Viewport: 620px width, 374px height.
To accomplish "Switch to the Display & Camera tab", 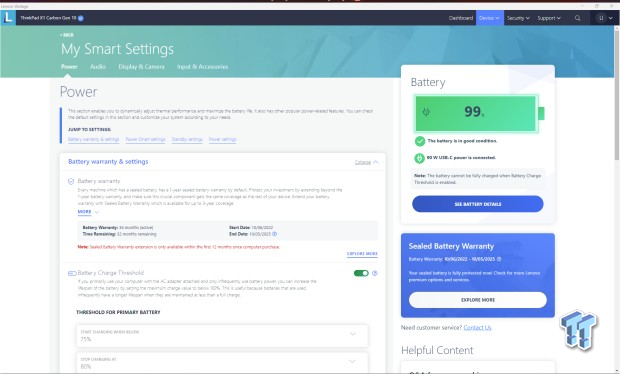I will tap(142, 67).
